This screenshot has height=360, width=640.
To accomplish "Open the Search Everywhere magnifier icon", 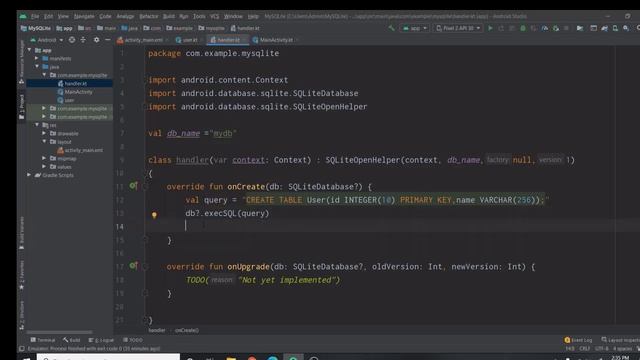I will click(638, 28).
